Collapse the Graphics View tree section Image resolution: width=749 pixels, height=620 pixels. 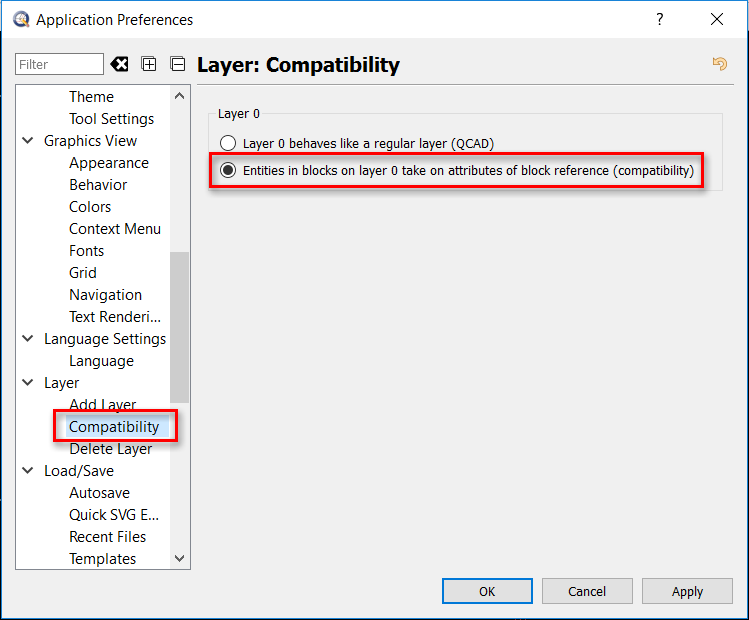pos(28,140)
